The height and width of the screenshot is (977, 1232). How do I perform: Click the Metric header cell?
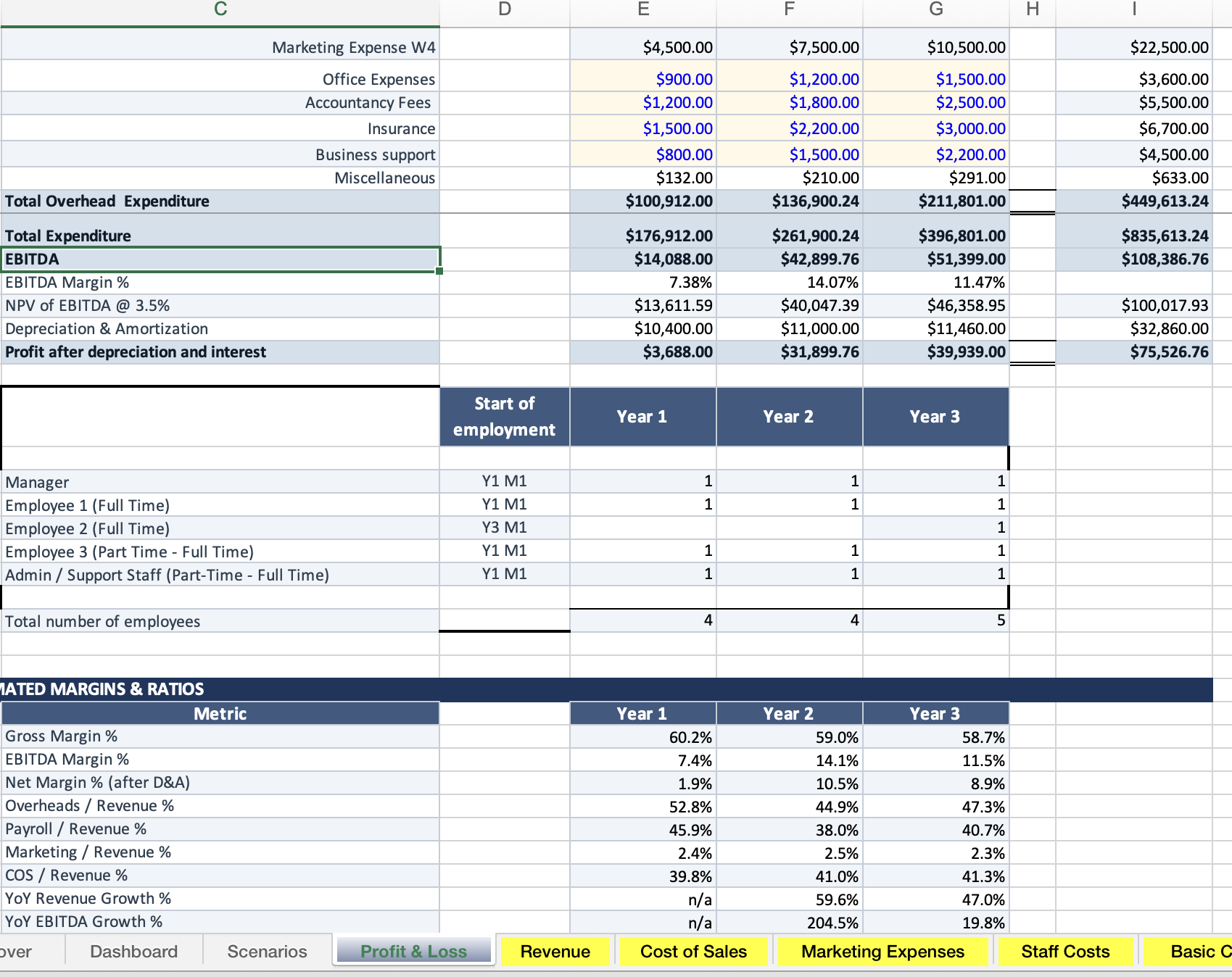pos(220,714)
